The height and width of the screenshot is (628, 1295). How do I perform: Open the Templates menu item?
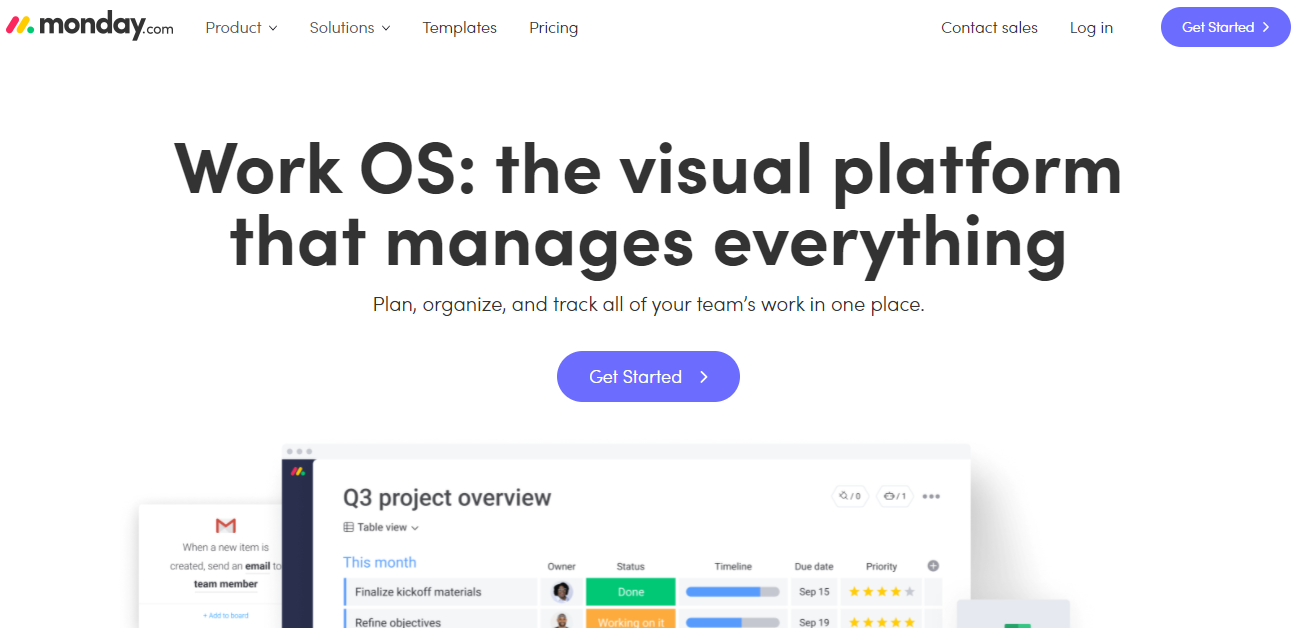pyautogui.click(x=460, y=28)
